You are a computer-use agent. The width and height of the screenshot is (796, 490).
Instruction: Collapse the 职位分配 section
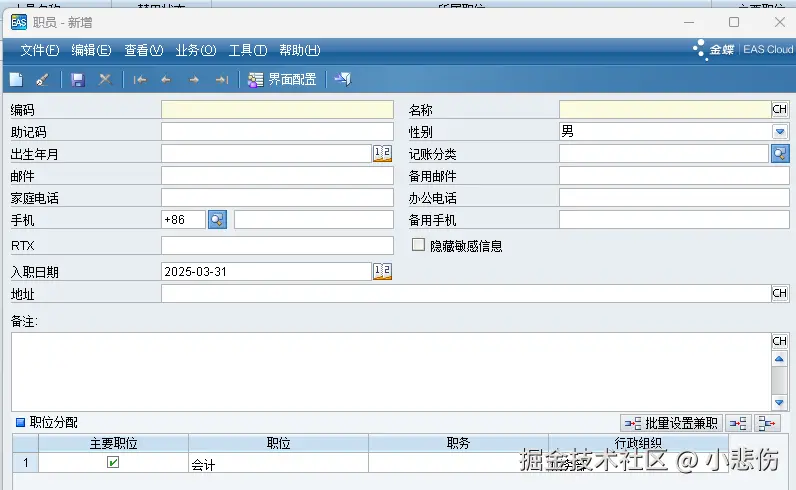tap(20, 422)
